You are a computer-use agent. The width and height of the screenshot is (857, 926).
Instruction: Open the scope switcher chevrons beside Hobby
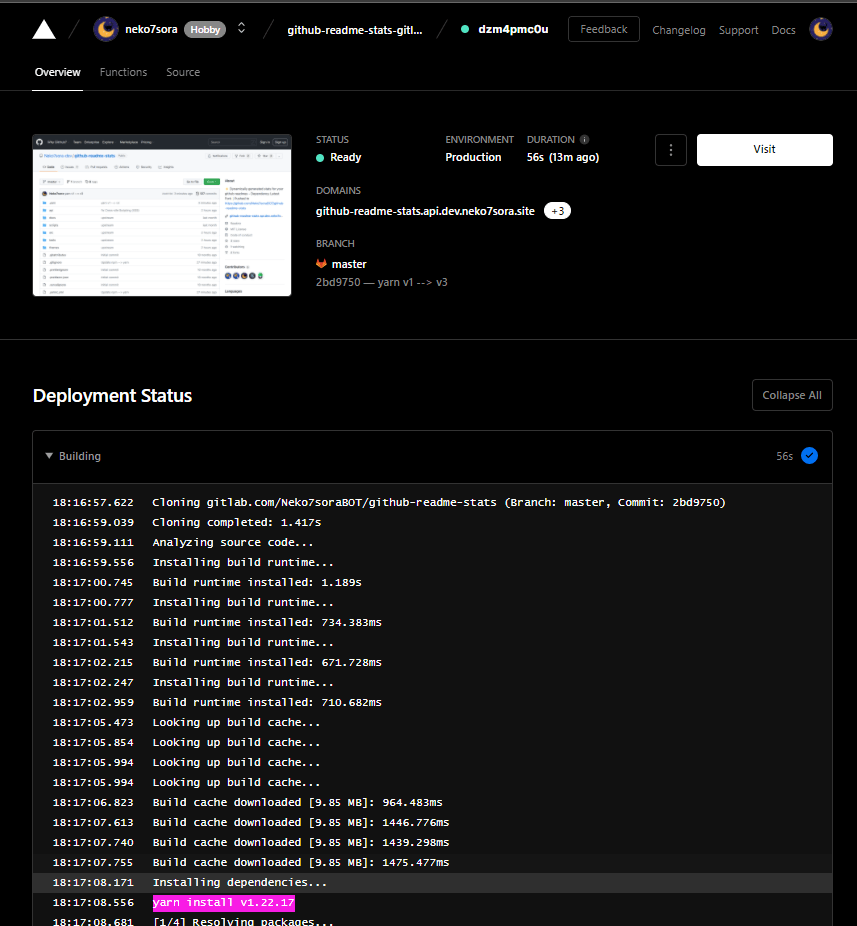tap(241, 28)
